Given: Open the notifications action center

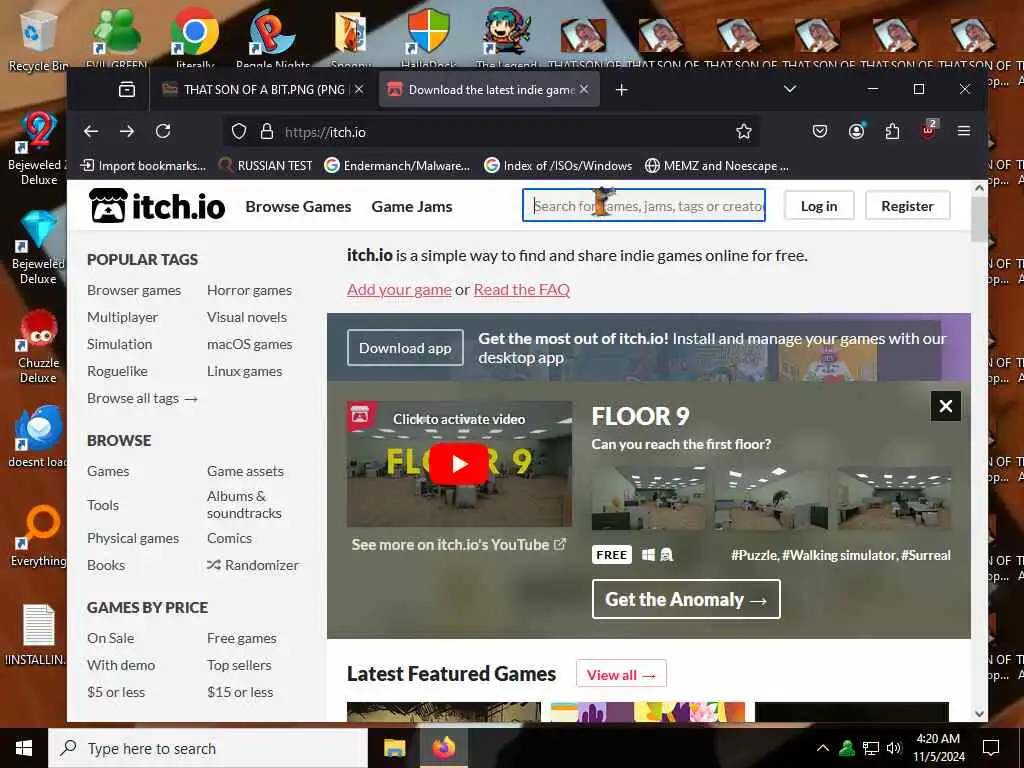Looking at the screenshot, I should tap(991, 748).
